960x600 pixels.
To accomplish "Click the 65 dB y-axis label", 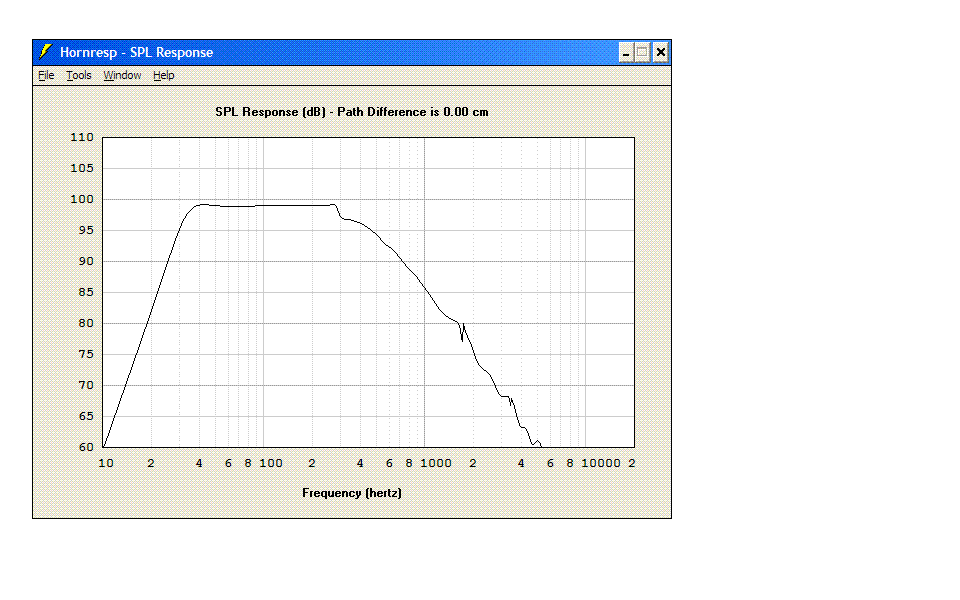I will pyautogui.click(x=86, y=416).
